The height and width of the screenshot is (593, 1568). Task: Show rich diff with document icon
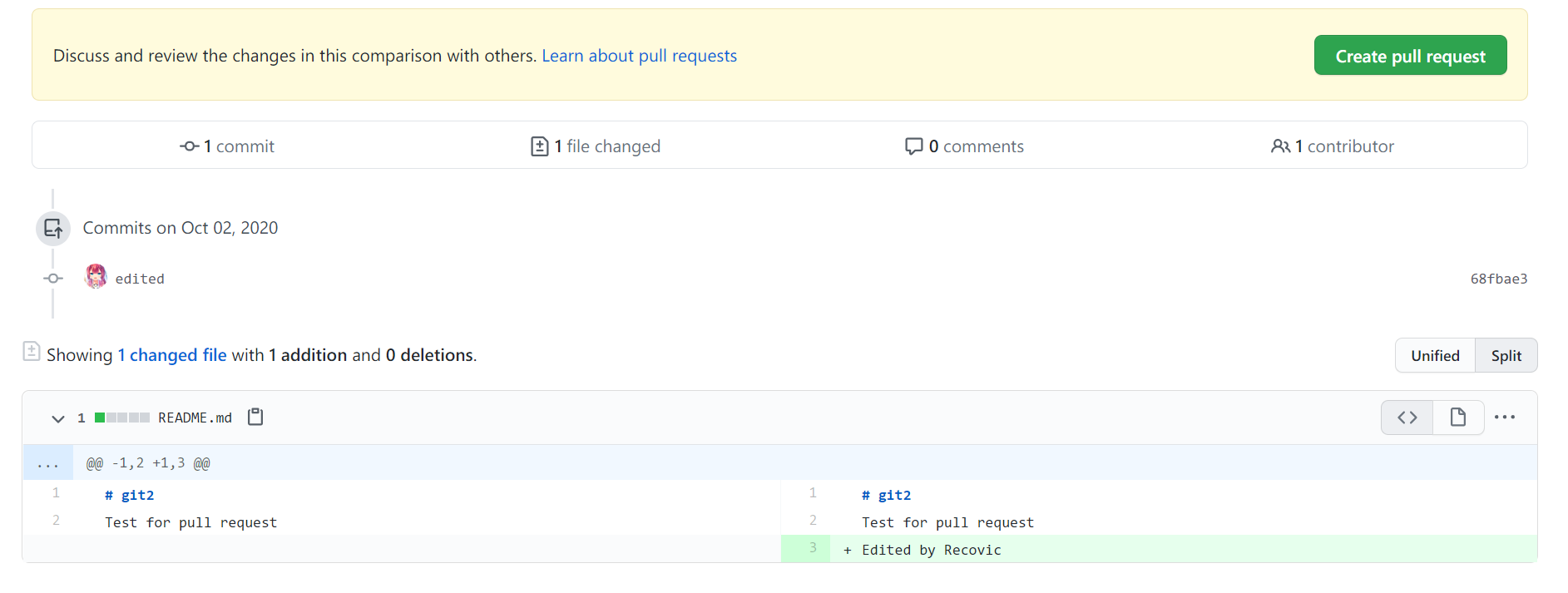(x=1457, y=418)
